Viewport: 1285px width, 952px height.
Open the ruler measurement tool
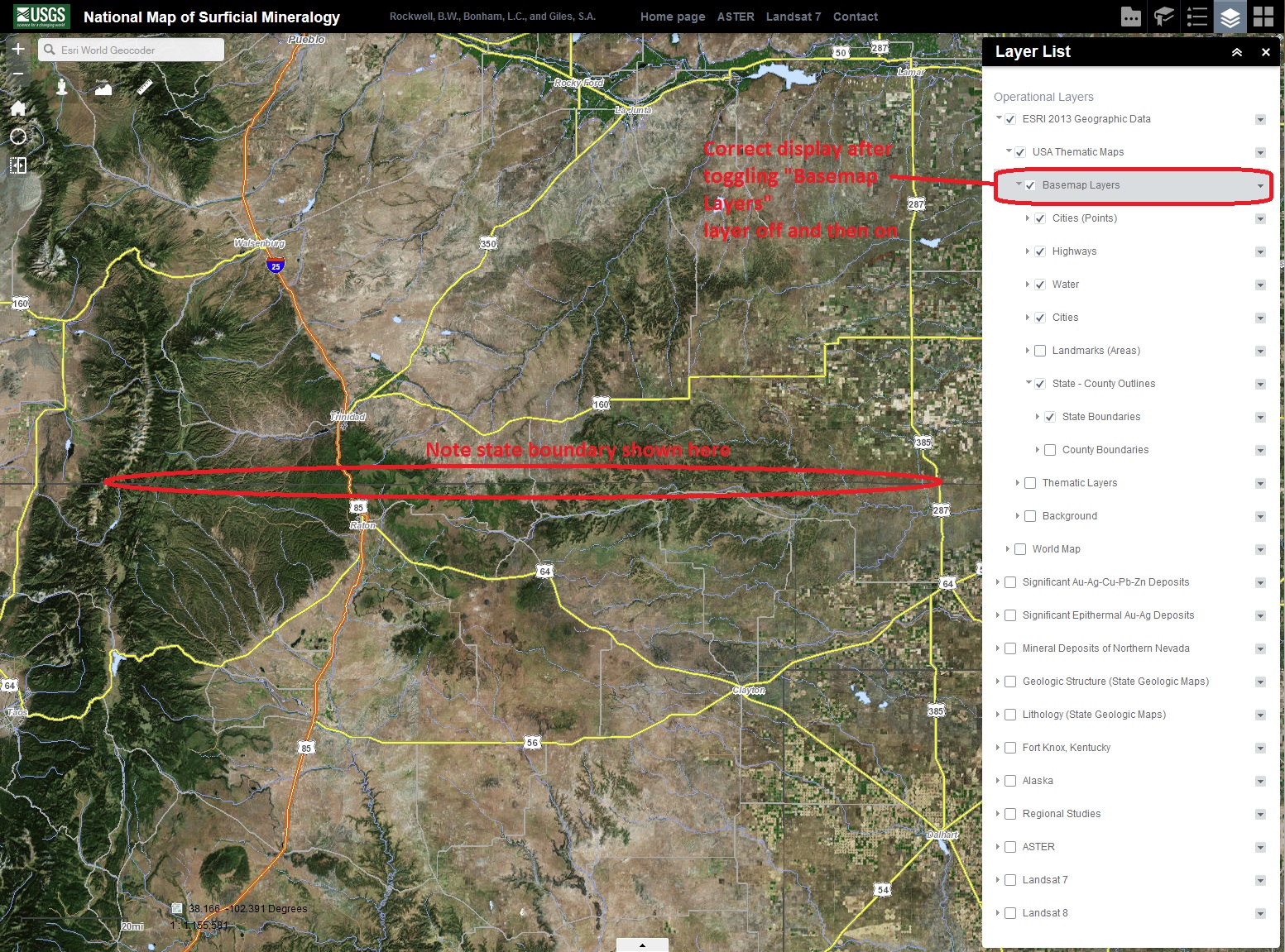click(x=145, y=87)
